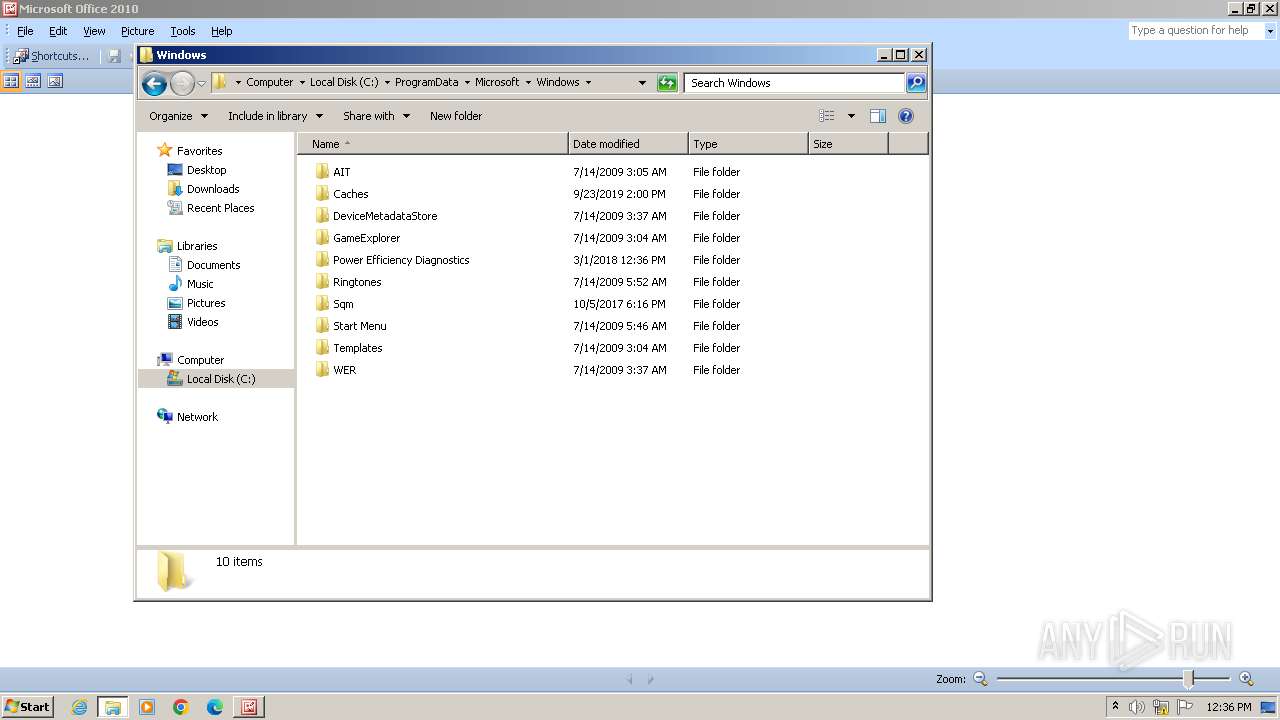Image resolution: width=1280 pixels, height=720 pixels.
Task: Open Explorer help question mark
Action: click(906, 116)
